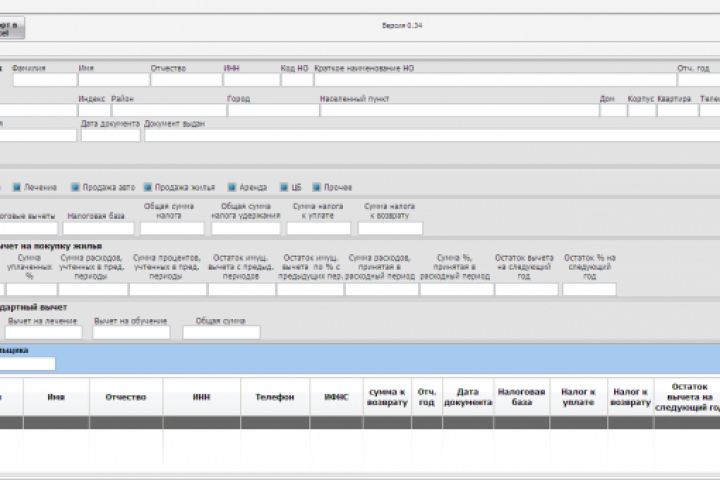Click Сумма процентов, учтенных в пред. периоды field

(168, 289)
